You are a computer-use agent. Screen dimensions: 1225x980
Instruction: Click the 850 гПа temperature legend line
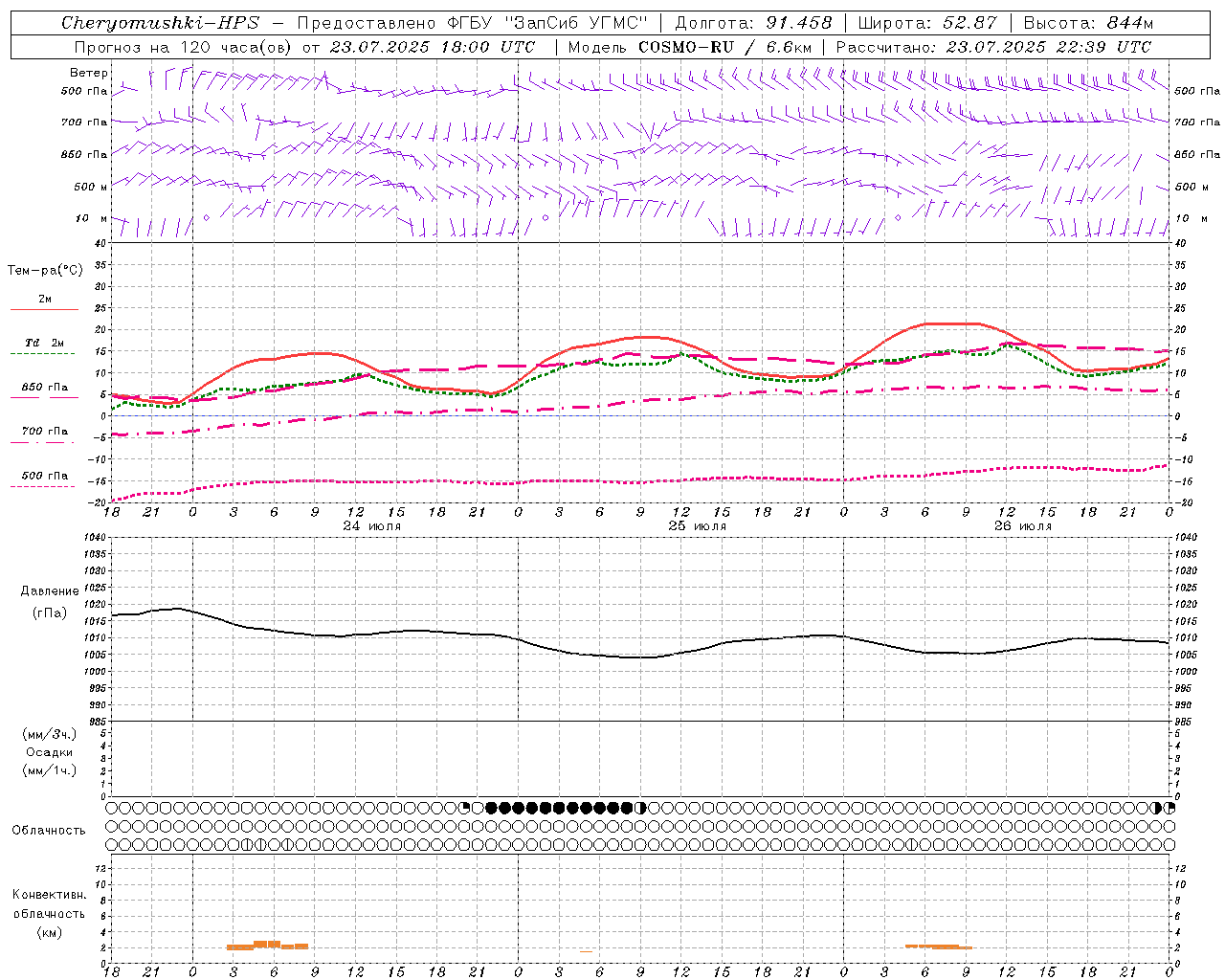click(x=44, y=397)
